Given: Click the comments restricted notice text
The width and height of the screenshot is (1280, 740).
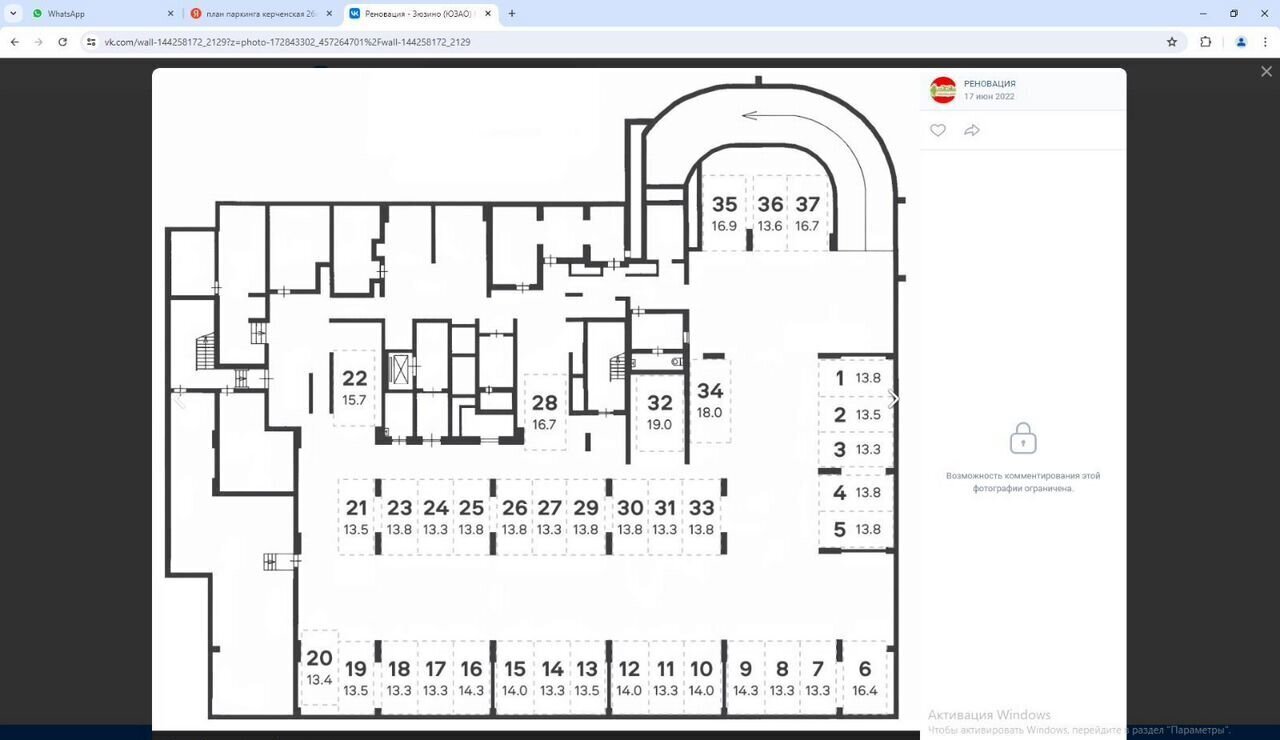Looking at the screenshot, I should tap(1023, 482).
